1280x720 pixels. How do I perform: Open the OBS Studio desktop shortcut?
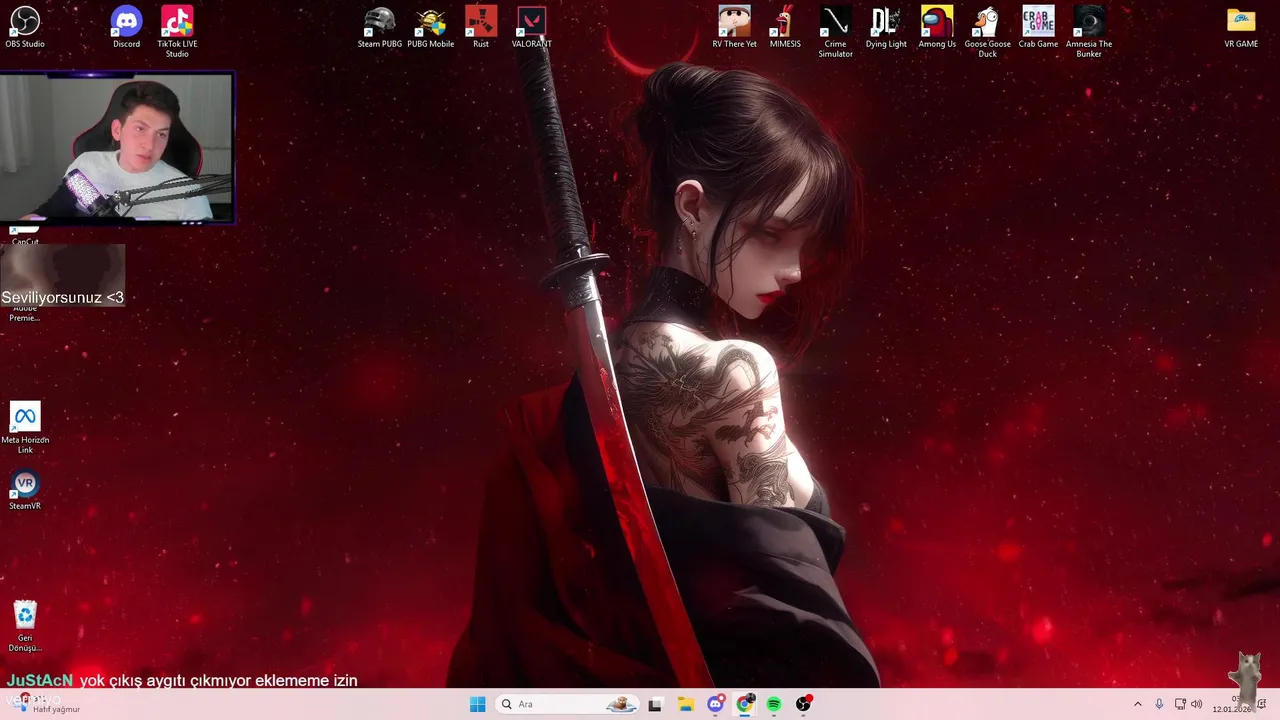click(25, 27)
